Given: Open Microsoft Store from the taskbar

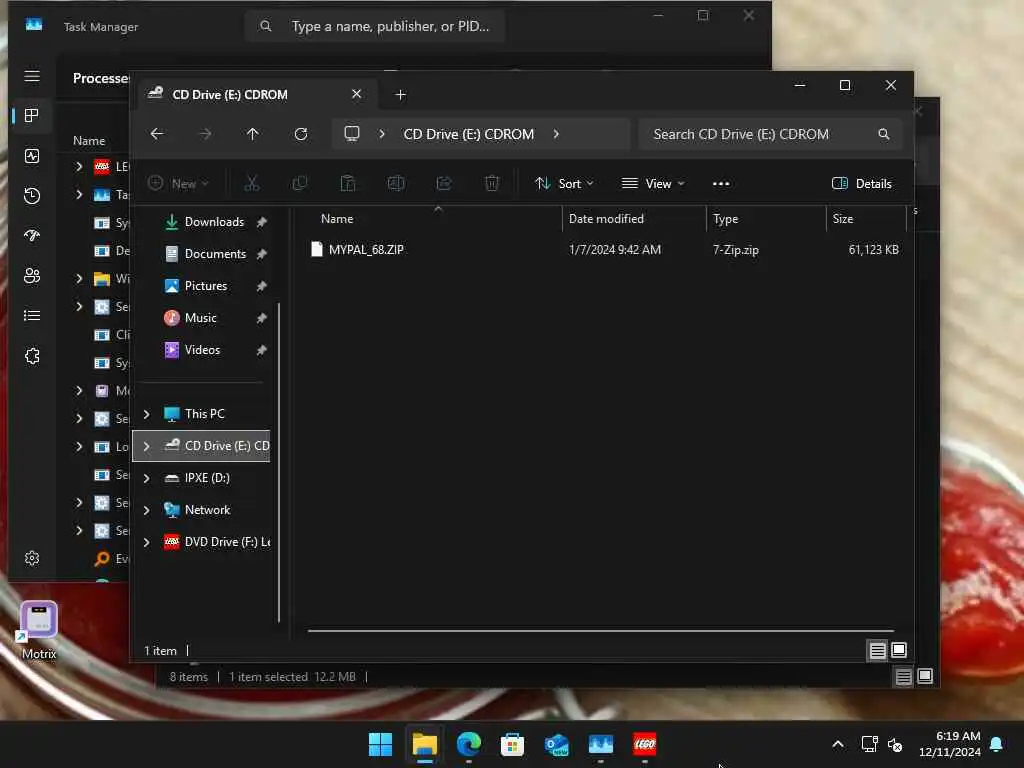Looking at the screenshot, I should pos(512,744).
